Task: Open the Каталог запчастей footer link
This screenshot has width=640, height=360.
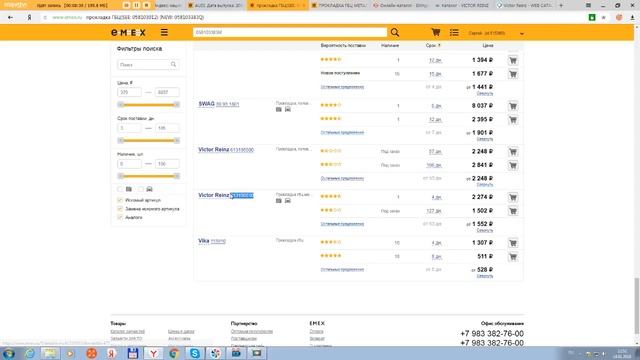Action: [x=127, y=331]
